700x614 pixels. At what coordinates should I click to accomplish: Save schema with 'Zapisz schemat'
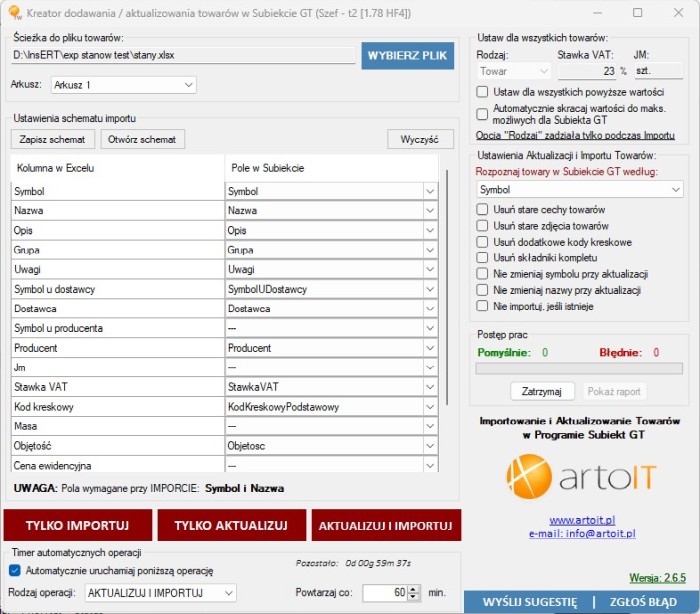(53, 140)
